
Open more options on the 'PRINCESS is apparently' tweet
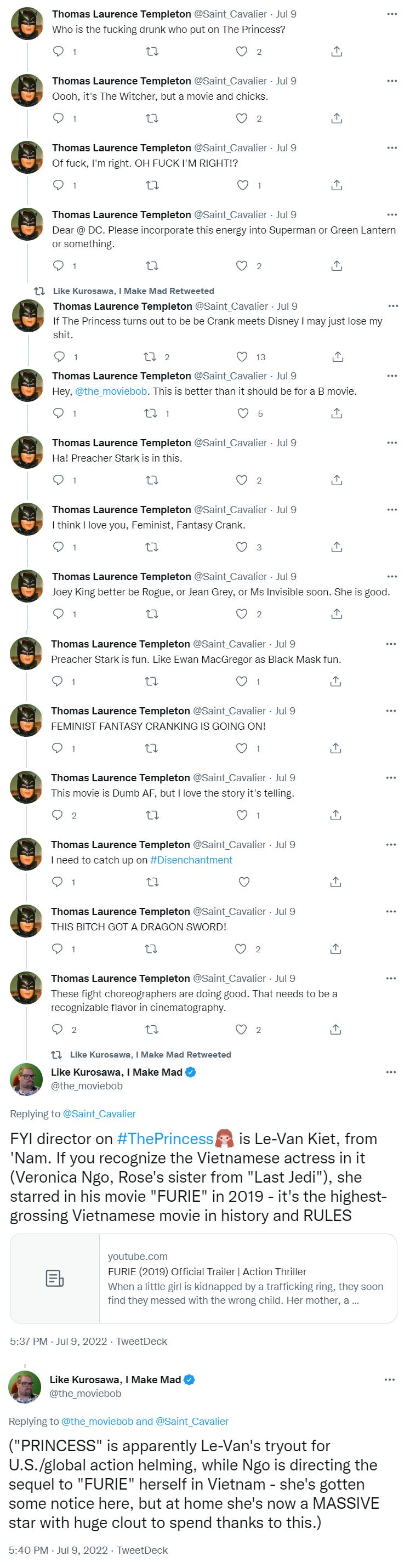click(x=389, y=1379)
